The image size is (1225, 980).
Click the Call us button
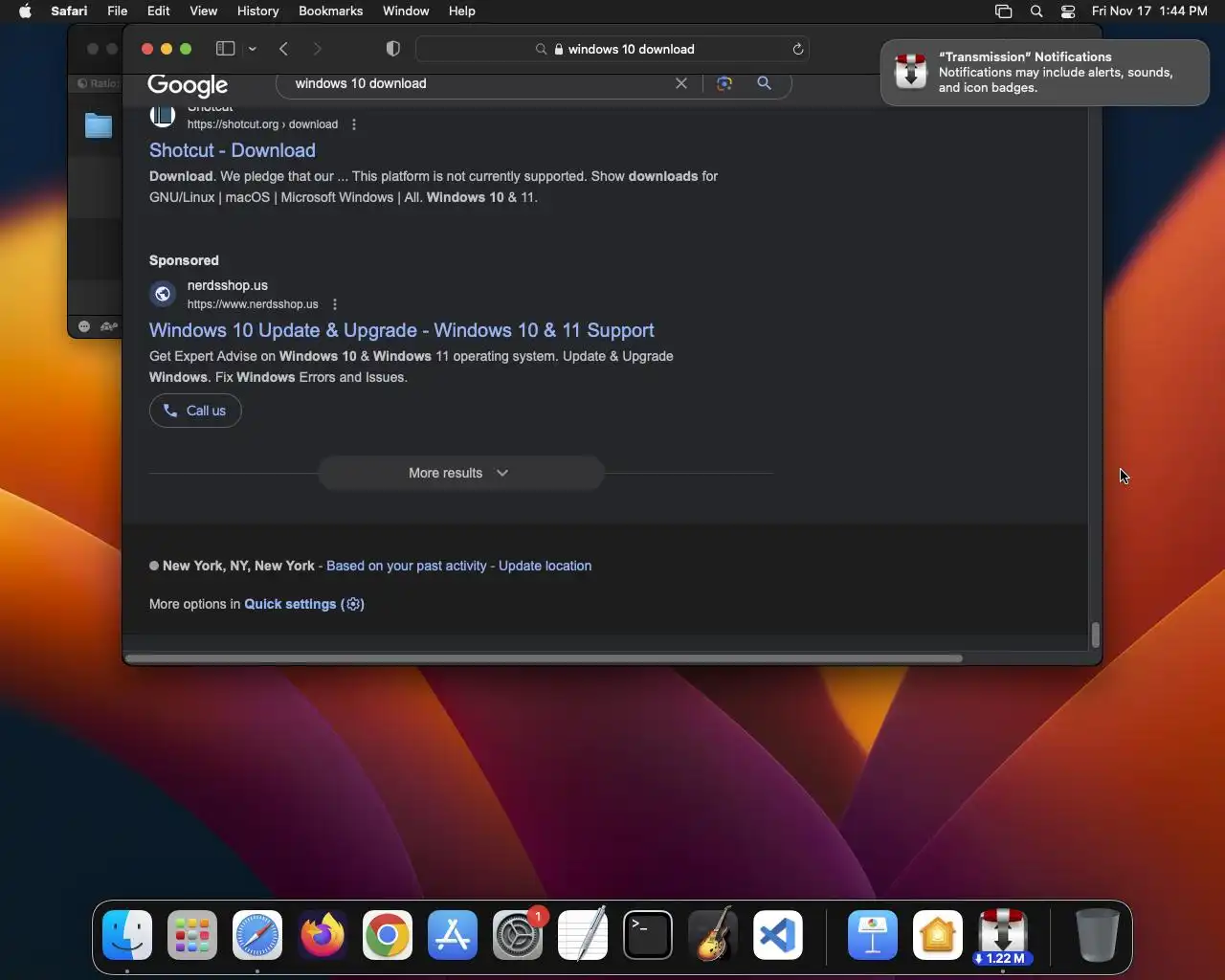pyautogui.click(x=195, y=411)
